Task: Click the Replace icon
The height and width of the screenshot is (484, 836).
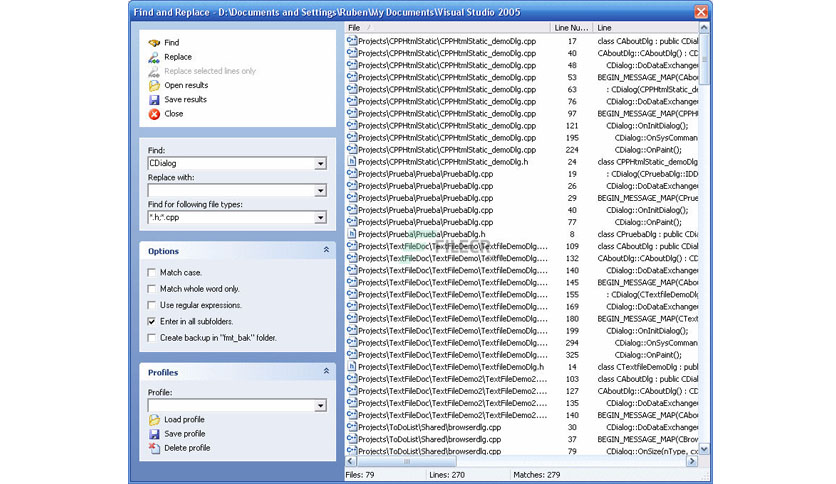Action: [x=154, y=57]
